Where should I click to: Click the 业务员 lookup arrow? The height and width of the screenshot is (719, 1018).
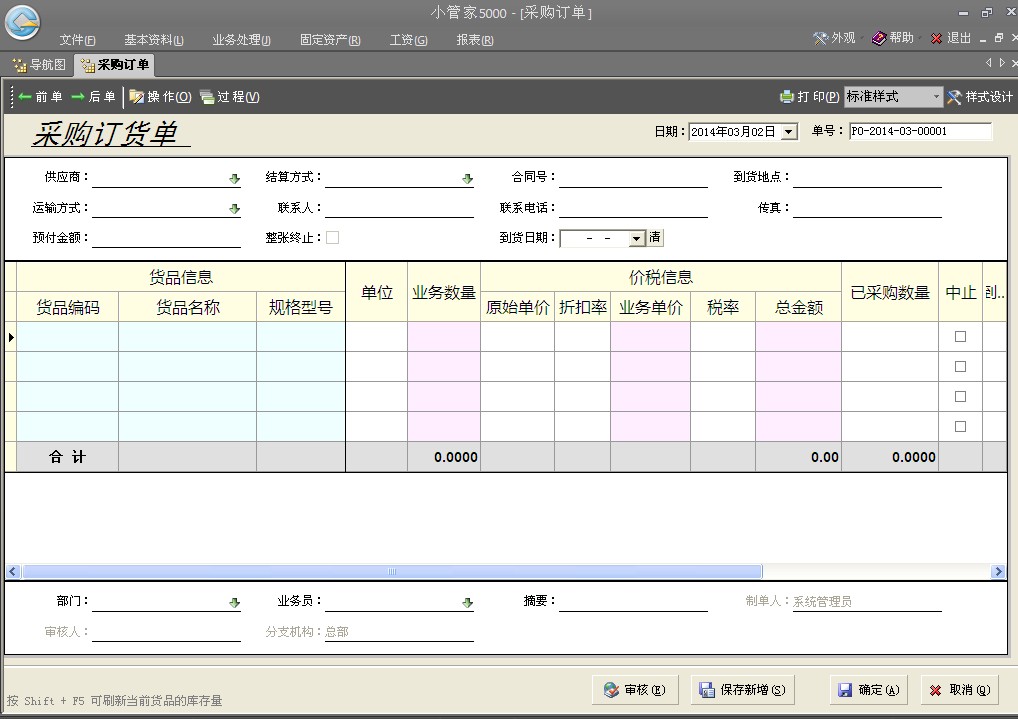point(467,603)
